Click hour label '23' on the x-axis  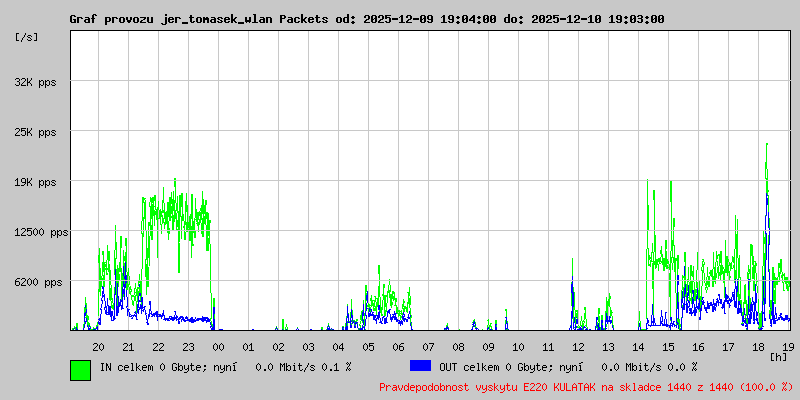189,347
